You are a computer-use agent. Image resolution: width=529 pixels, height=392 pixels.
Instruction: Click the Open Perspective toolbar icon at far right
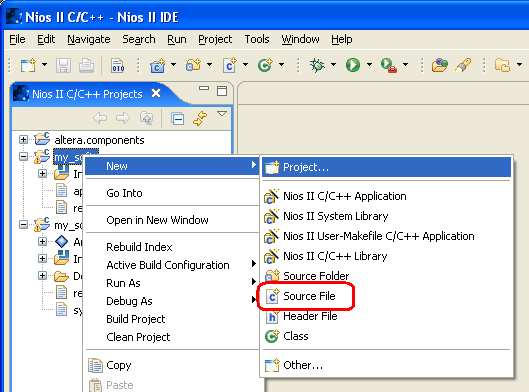click(x=502, y=65)
